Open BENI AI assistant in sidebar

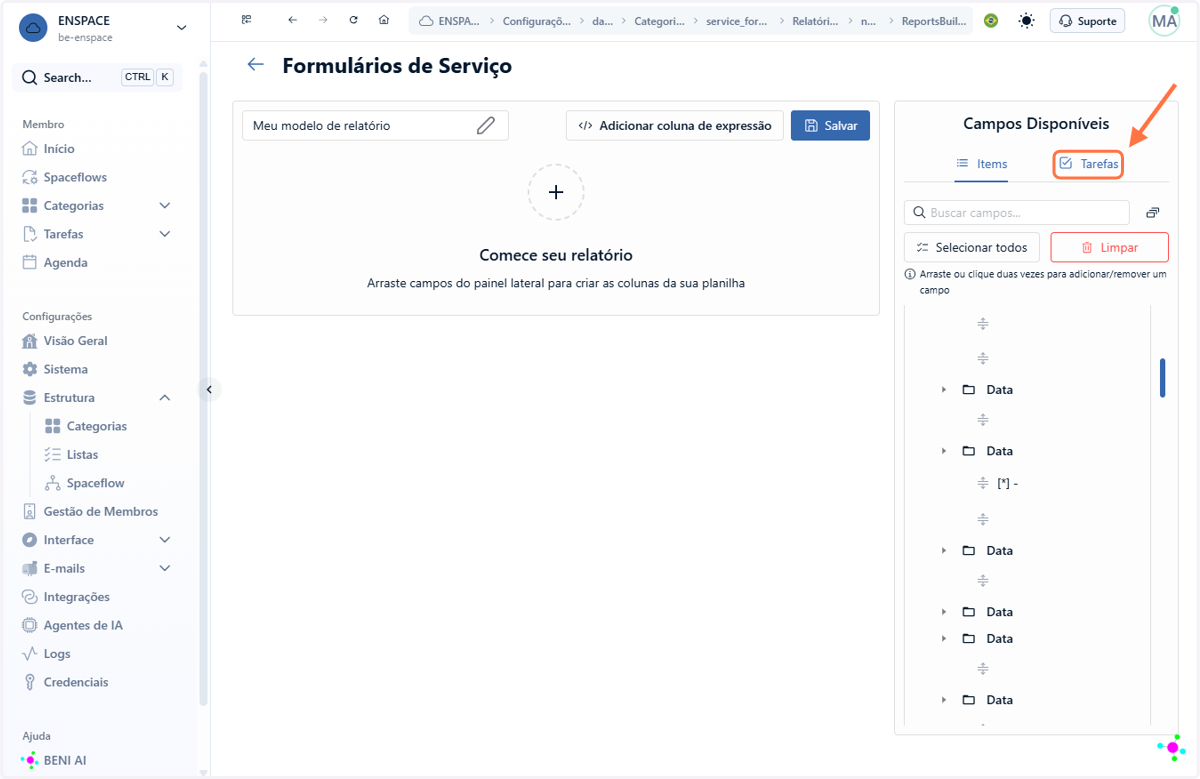[x=64, y=760]
